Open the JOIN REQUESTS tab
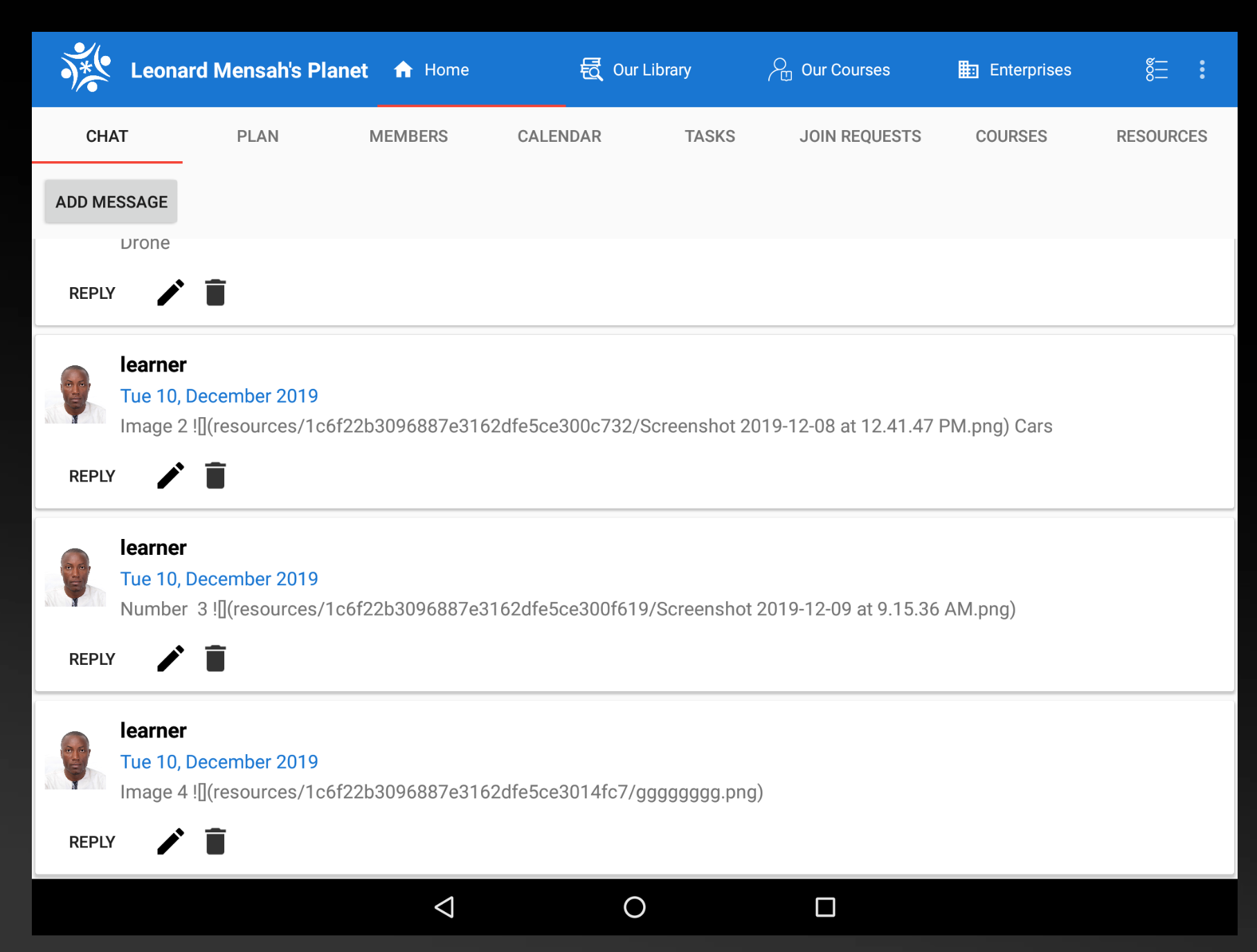 tap(860, 136)
